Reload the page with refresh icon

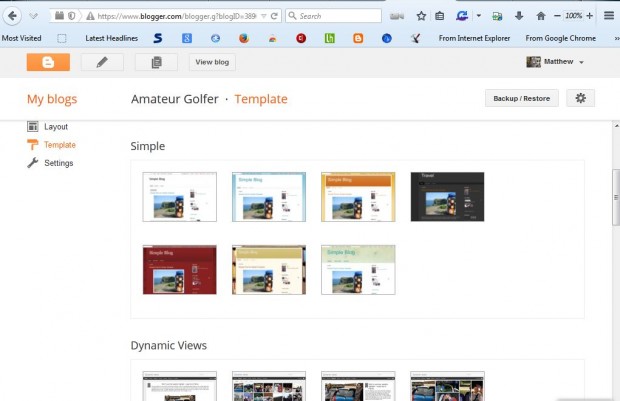274,16
